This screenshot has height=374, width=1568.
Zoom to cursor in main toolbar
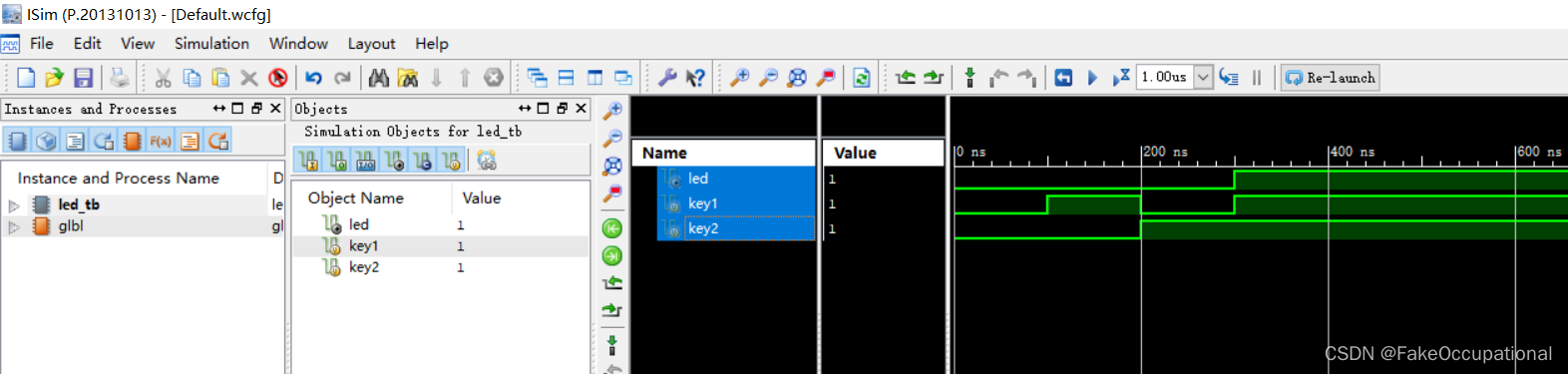[826, 78]
